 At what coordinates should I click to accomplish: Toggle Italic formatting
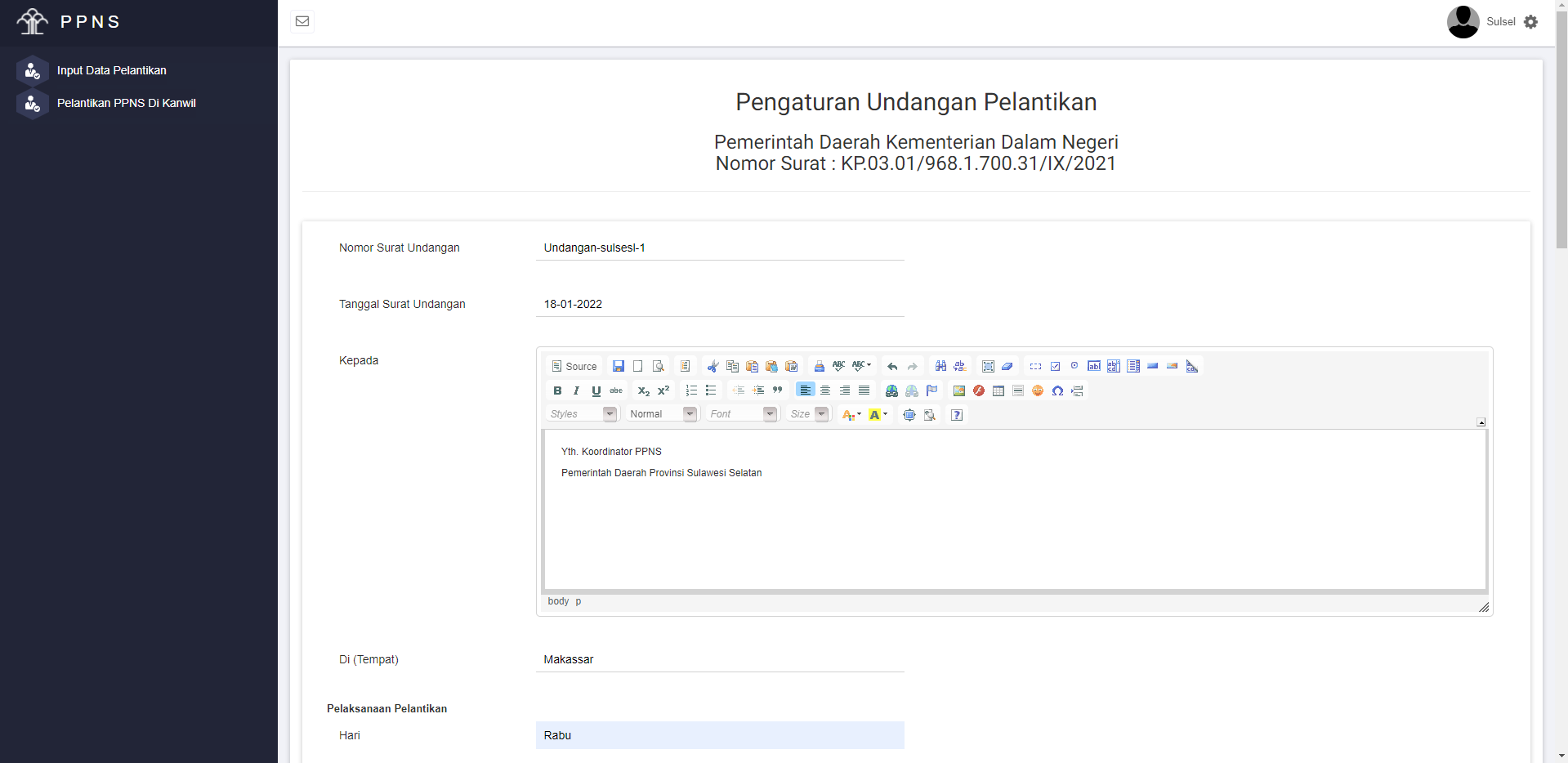pyautogui.click(x=577, y=390)
